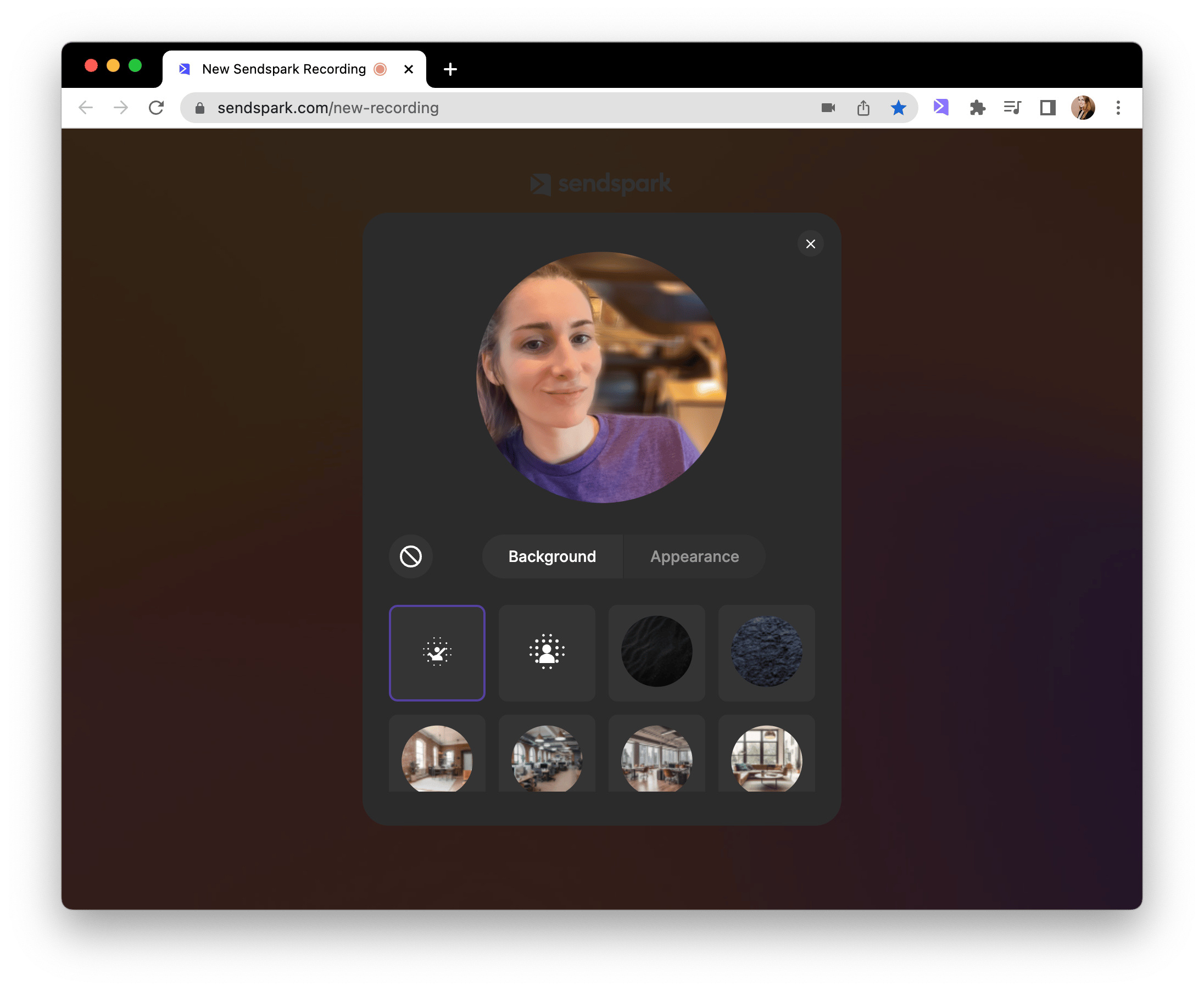This screenshot has width=1204, height=991.
Task: Click the lock site-info icon
Action: pyautogui.click(x=200, y=108)
